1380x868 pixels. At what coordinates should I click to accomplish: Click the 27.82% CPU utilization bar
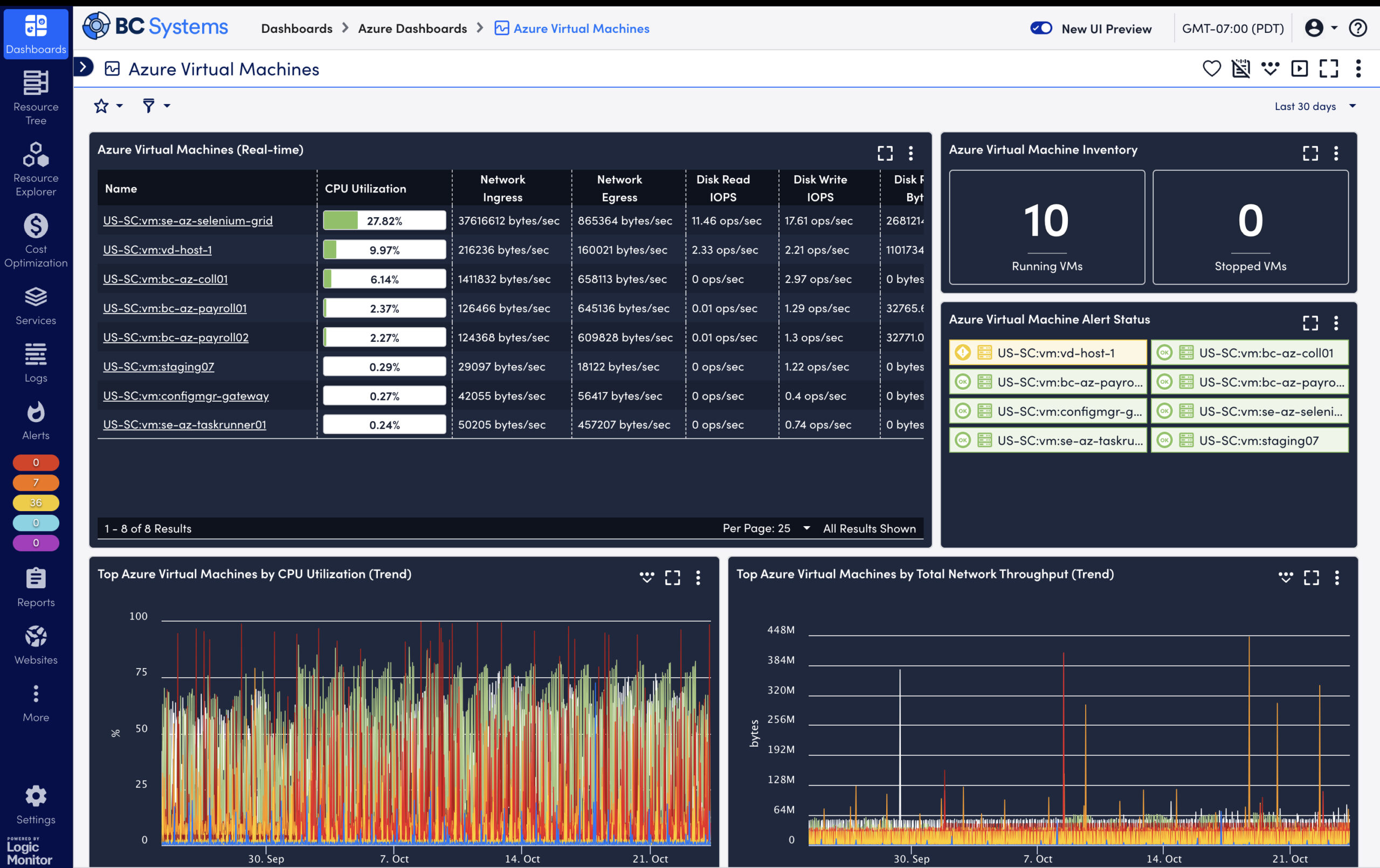tap(384, 220)
